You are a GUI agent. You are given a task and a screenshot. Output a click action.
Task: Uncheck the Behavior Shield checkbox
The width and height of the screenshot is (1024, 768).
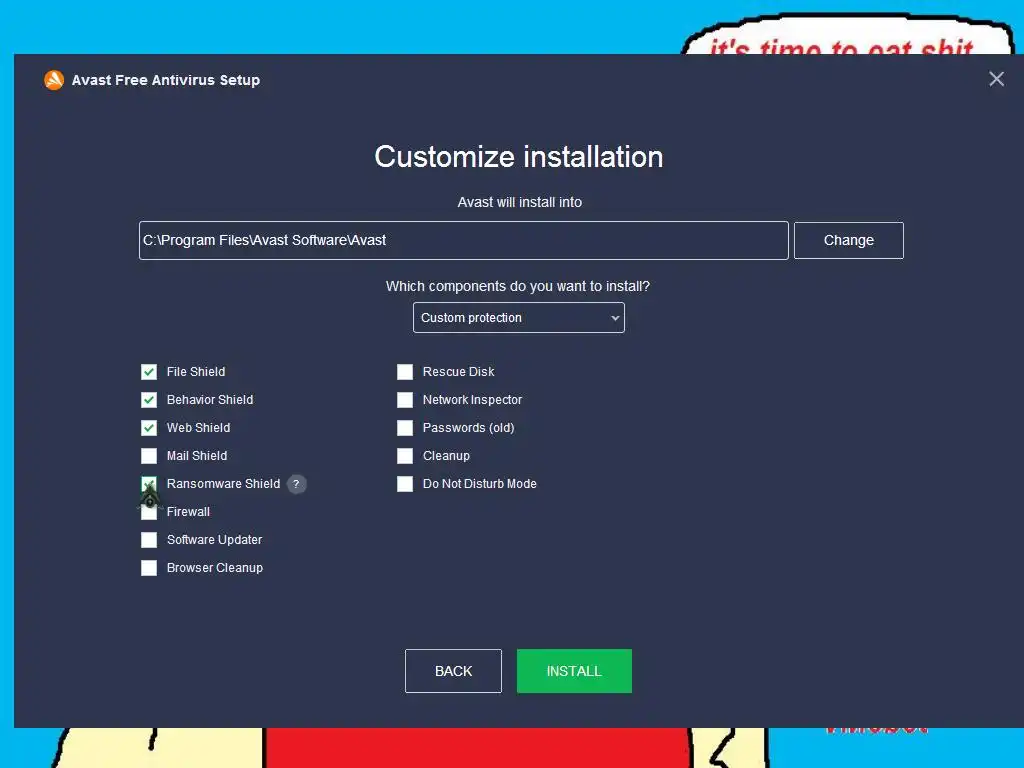(149, 400)
